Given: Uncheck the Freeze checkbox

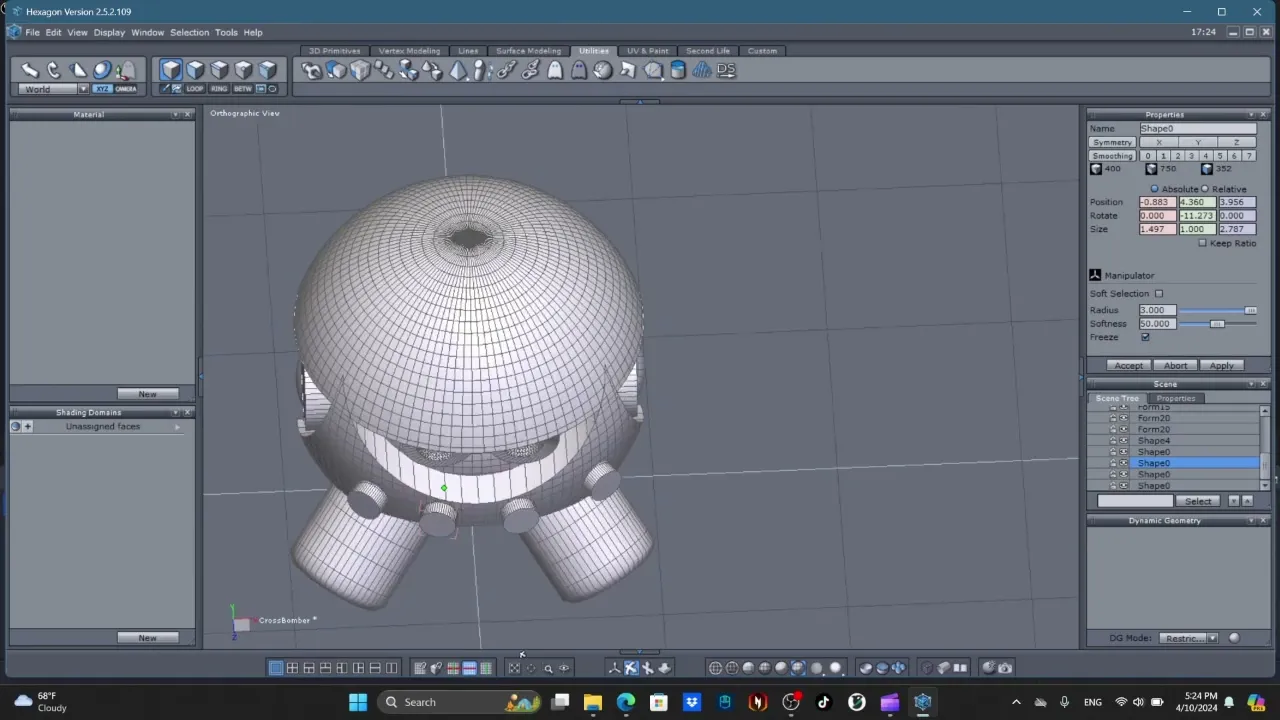Looking at the screenshot, I should click(1145, 337).
